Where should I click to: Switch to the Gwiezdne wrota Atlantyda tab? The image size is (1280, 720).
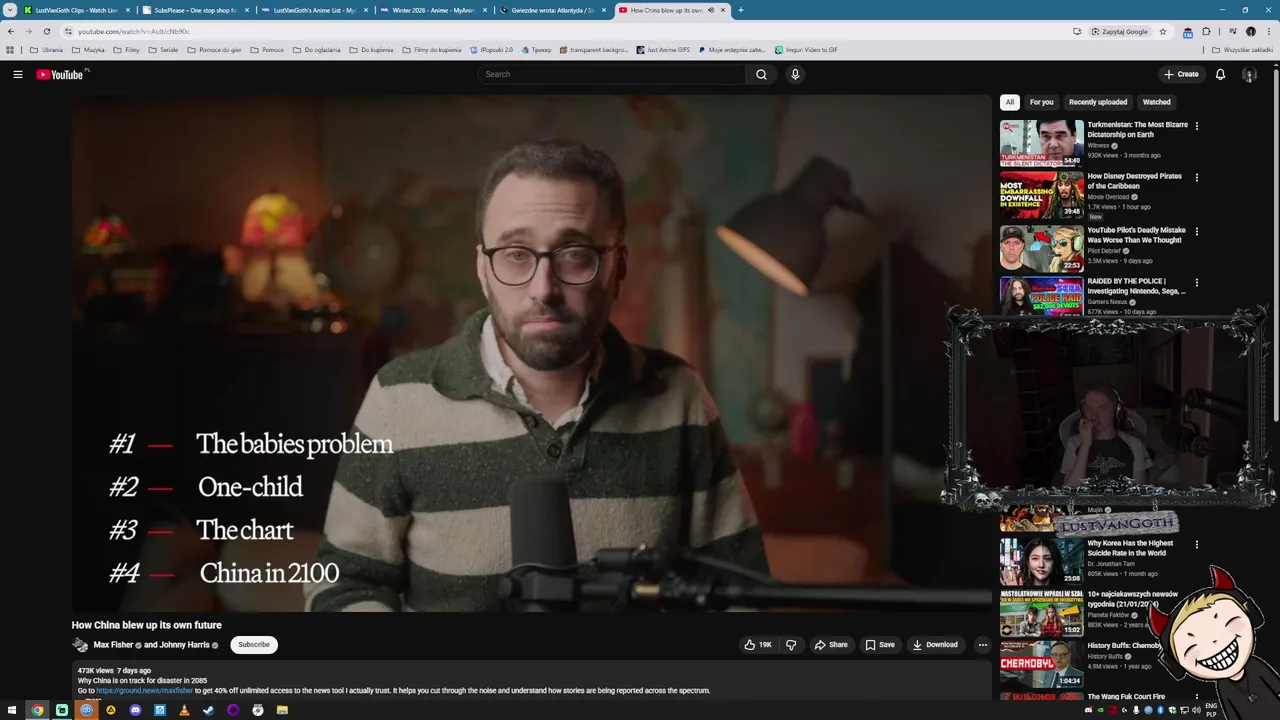pos(551,10)
